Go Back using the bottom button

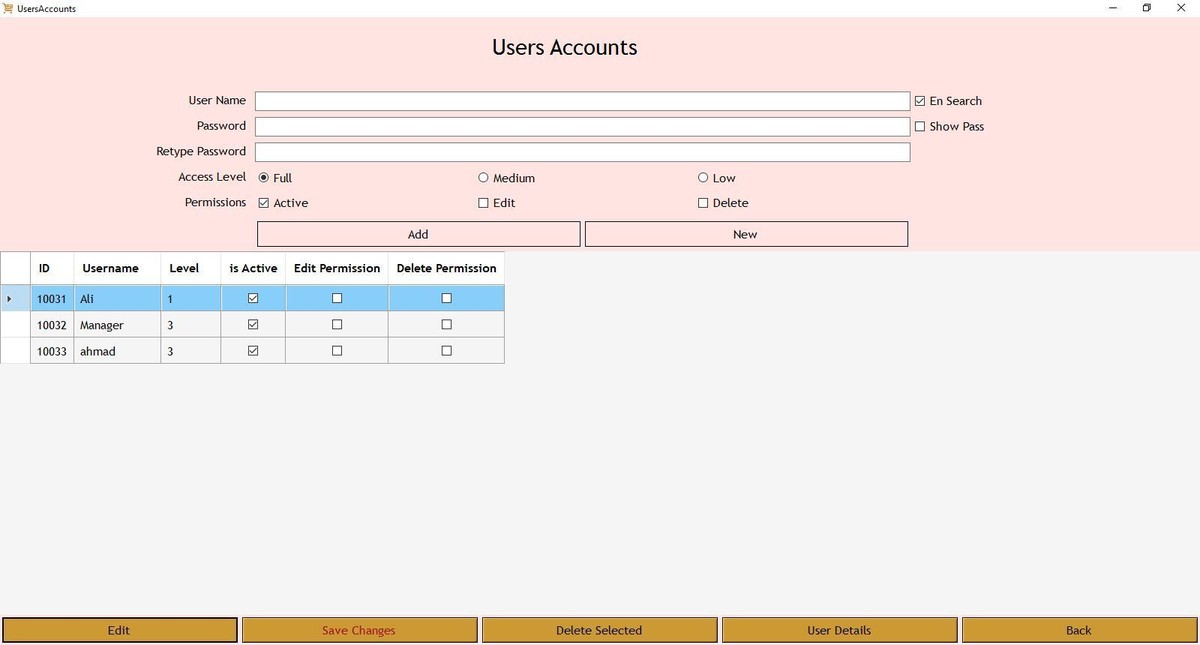1079,630
